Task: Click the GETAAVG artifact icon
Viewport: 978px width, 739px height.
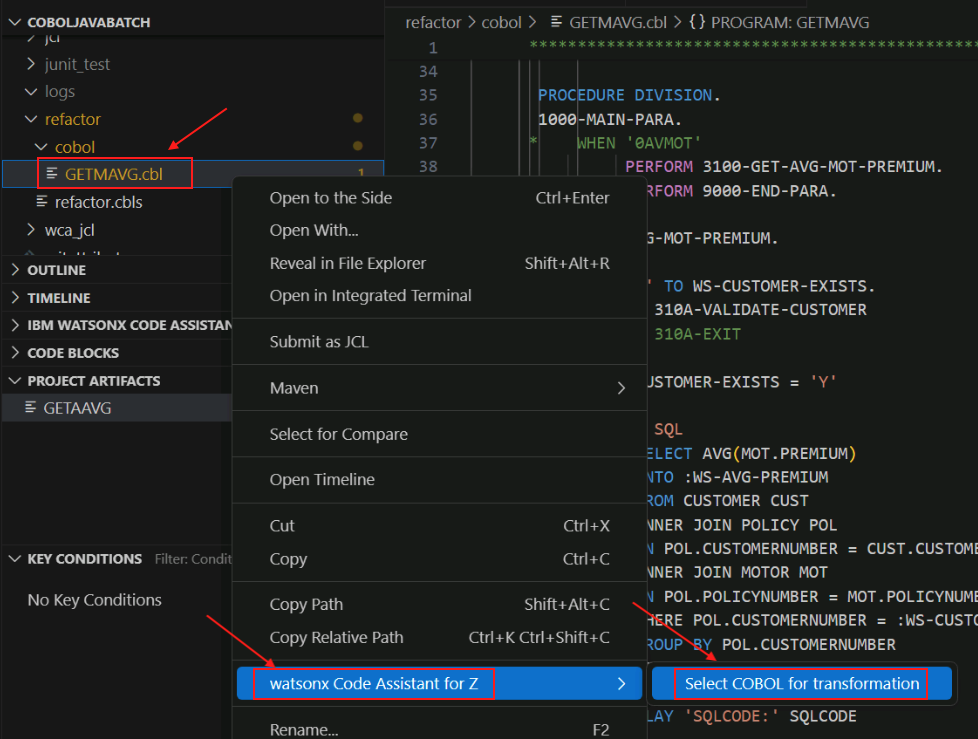Action: 30,407
